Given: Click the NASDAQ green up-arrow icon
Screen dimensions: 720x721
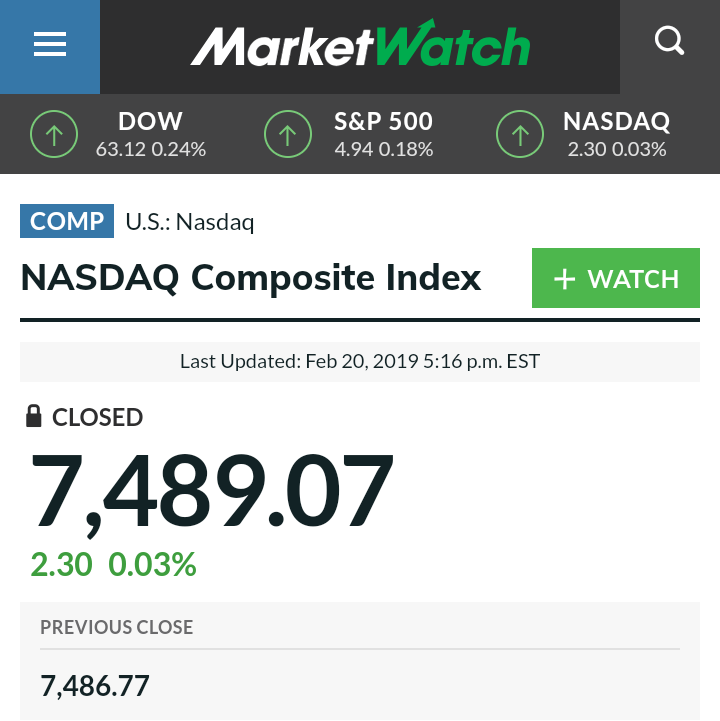Looking at the screenshot, I should (520, 134).
